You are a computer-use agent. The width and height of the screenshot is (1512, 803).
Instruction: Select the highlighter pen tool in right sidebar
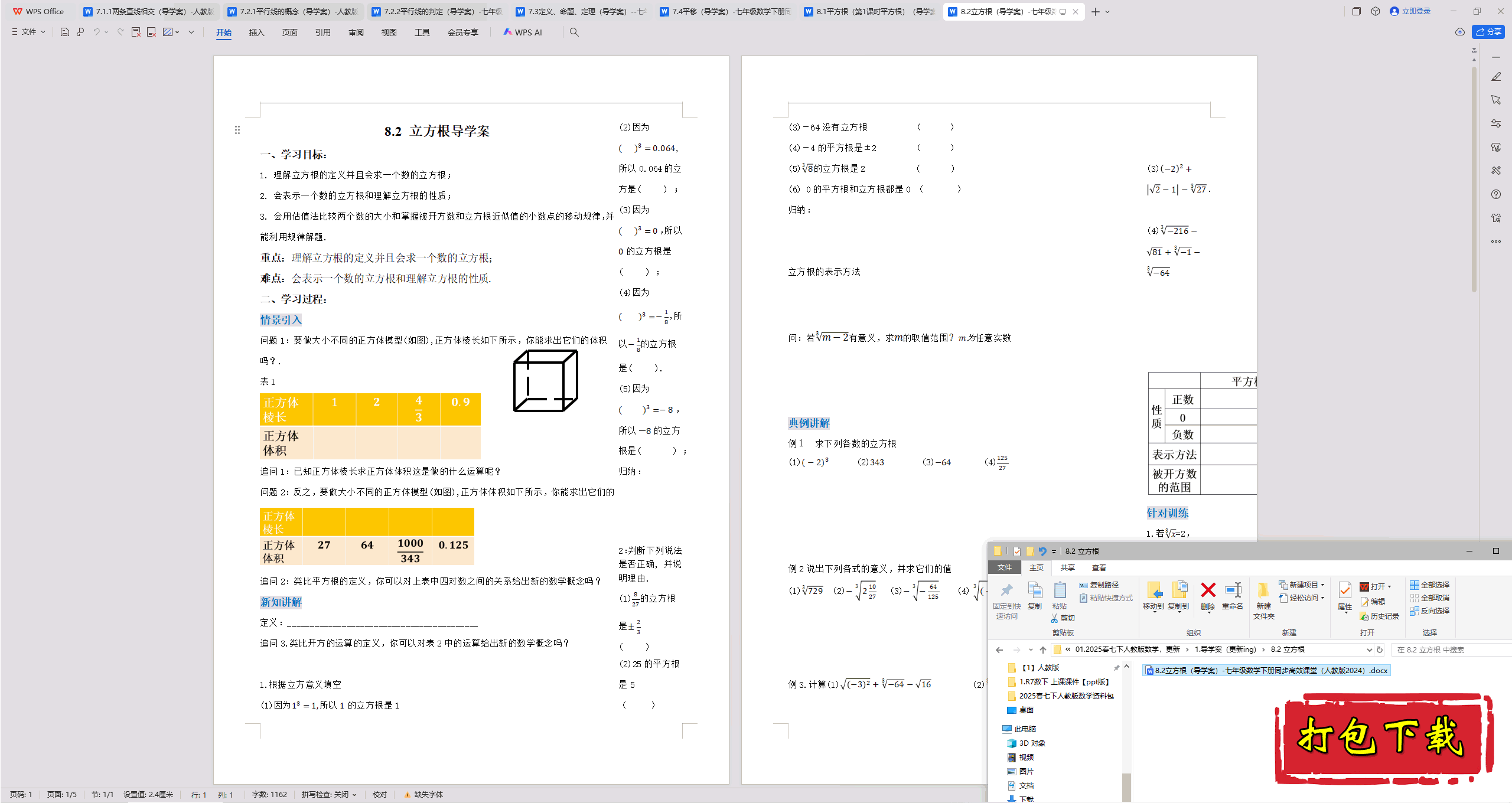pos(1496,77)
